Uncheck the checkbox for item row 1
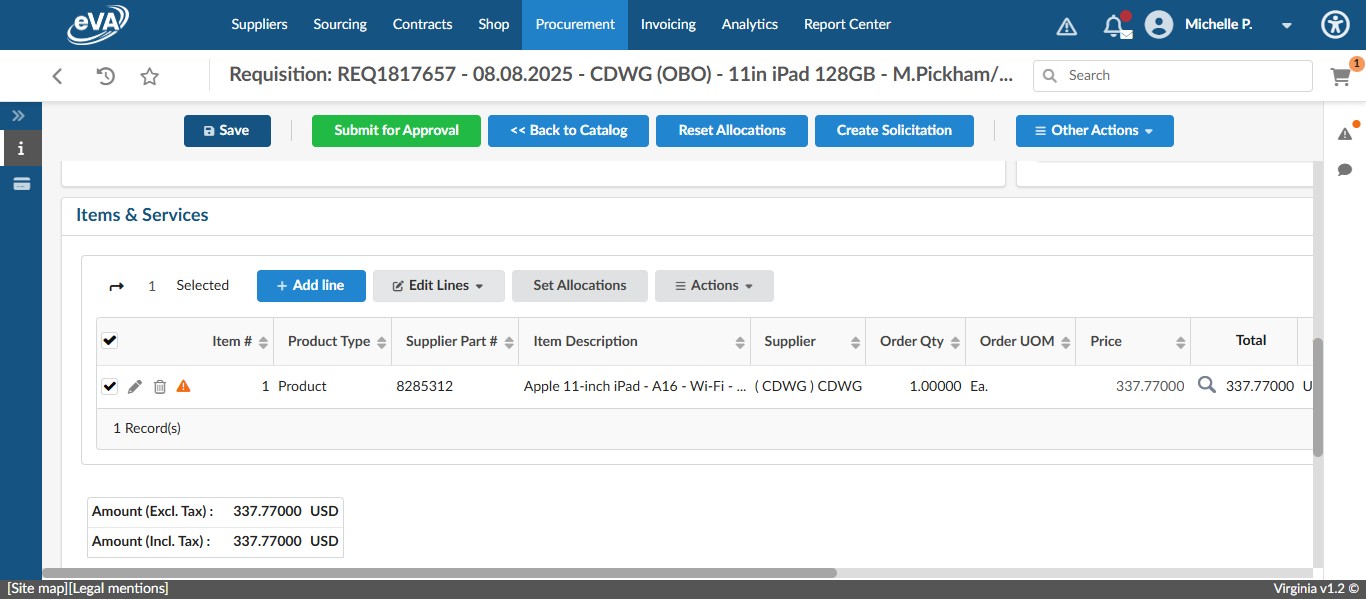This screenshot has width=1366, height=599. pos(110,386)
